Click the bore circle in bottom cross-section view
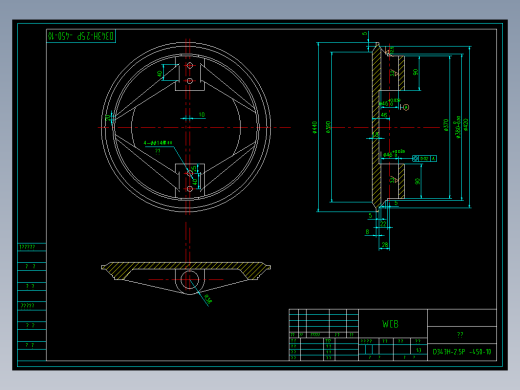This screenshot has width=520, height=390. [190, 279]
